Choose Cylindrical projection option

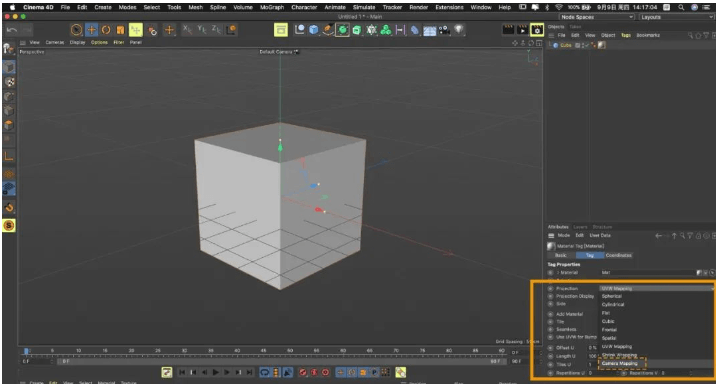pyautogui.click(x=613, y=305)
